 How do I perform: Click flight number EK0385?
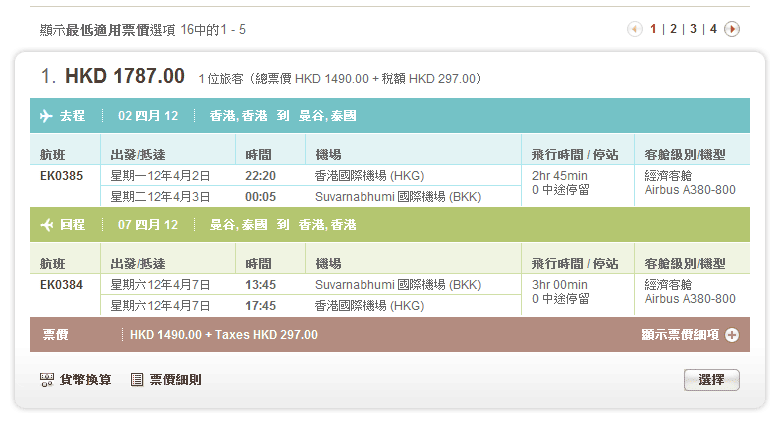62,176
